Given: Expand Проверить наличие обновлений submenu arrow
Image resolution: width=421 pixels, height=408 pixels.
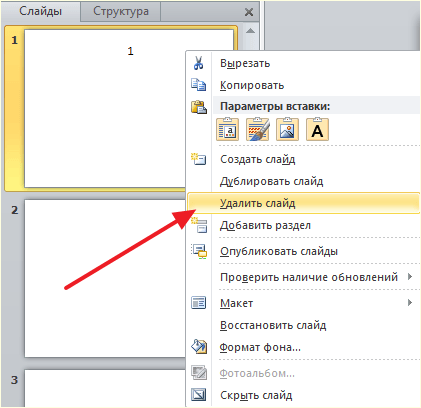Looking at the screenshot, I should [410, 276].
